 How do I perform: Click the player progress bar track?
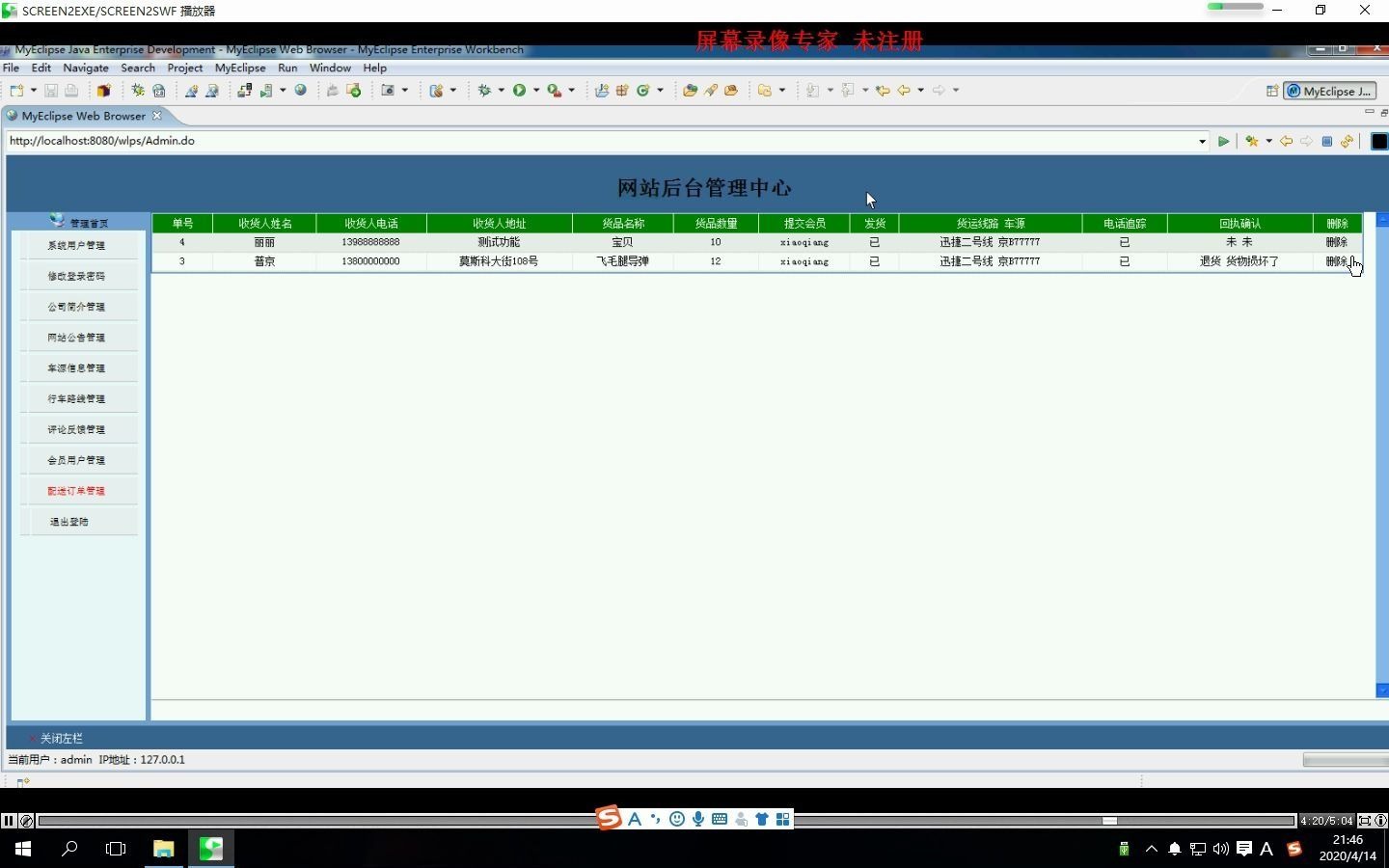(x=666, y=821)
